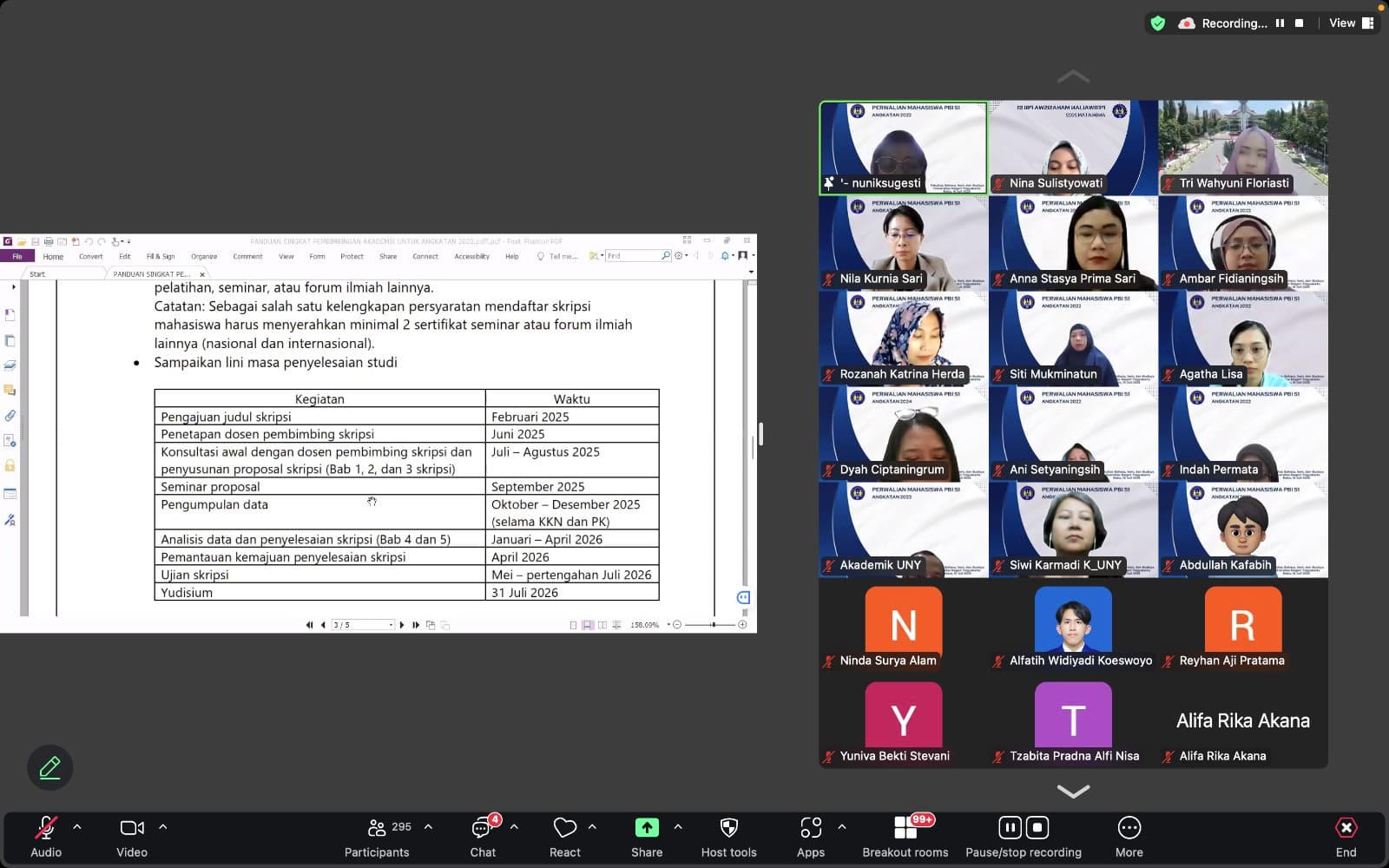Open the Convert ribbon tab
The width and height of the screenshot is (1389, 868).
pyautogui.click(x=90, y=256)
